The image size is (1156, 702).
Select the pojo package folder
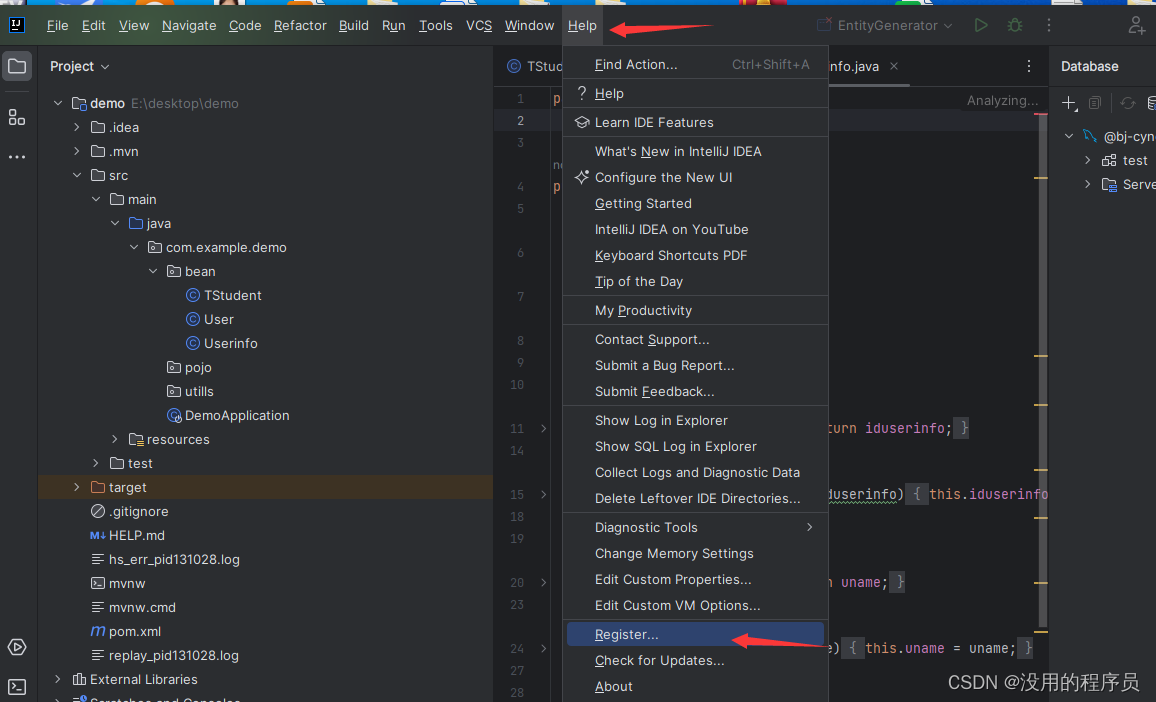pos(189,367)
